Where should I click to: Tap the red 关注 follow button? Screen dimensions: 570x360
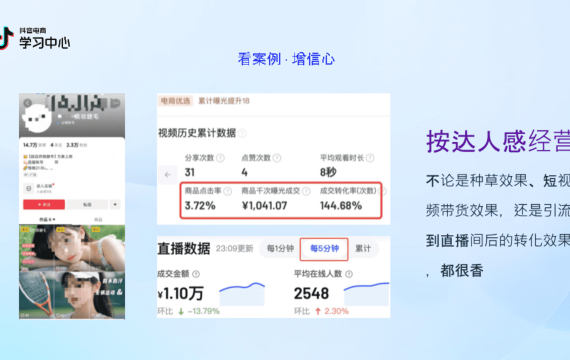pyautogui.click(x=44, y=204)
